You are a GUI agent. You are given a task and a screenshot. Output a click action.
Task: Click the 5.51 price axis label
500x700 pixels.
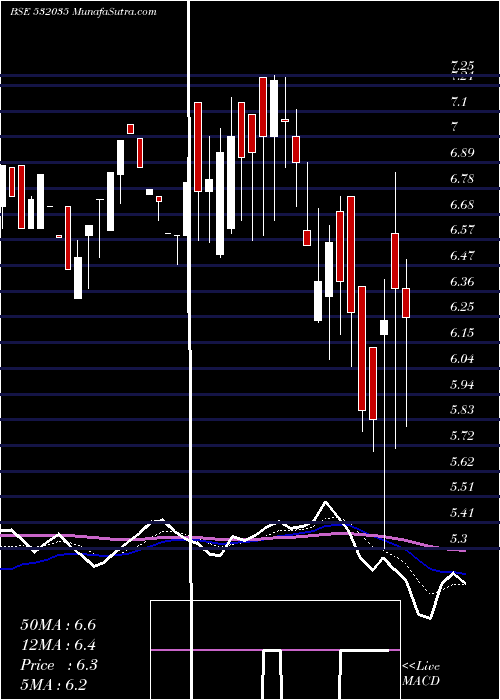(462, 486)
